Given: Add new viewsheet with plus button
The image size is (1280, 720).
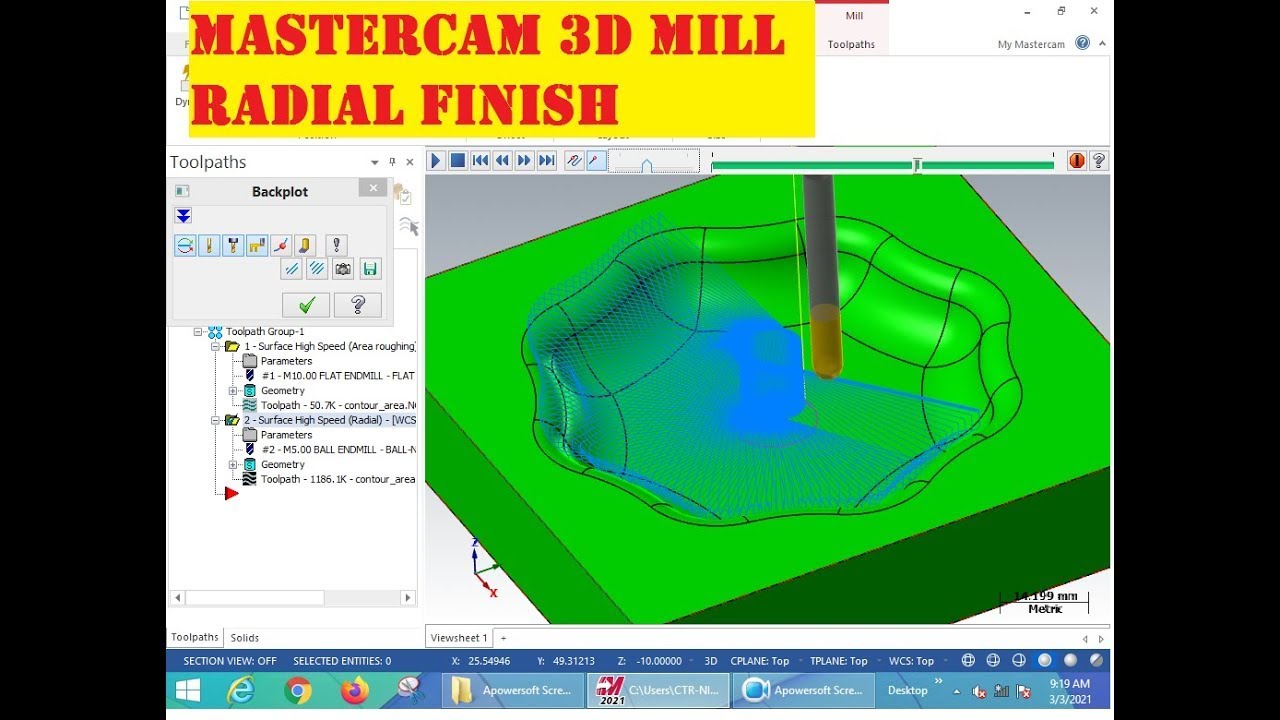Looking at the screenshot, I should click(504, 638).
